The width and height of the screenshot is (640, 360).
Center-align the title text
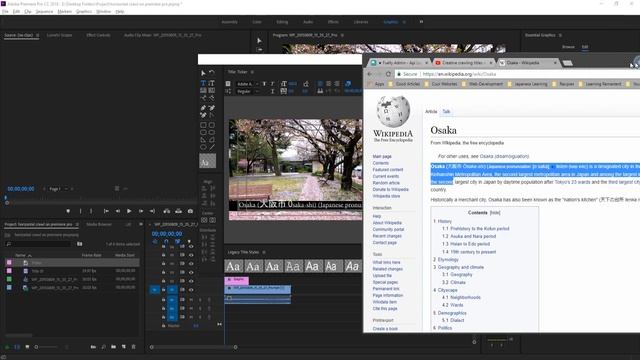pyautogui.click(x=328, y=84)
